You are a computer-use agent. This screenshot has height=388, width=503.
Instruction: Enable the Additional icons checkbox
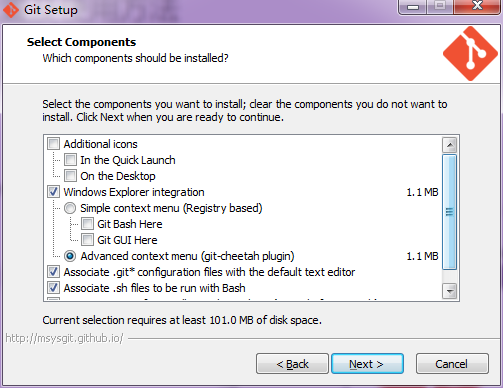pos(53,144)
